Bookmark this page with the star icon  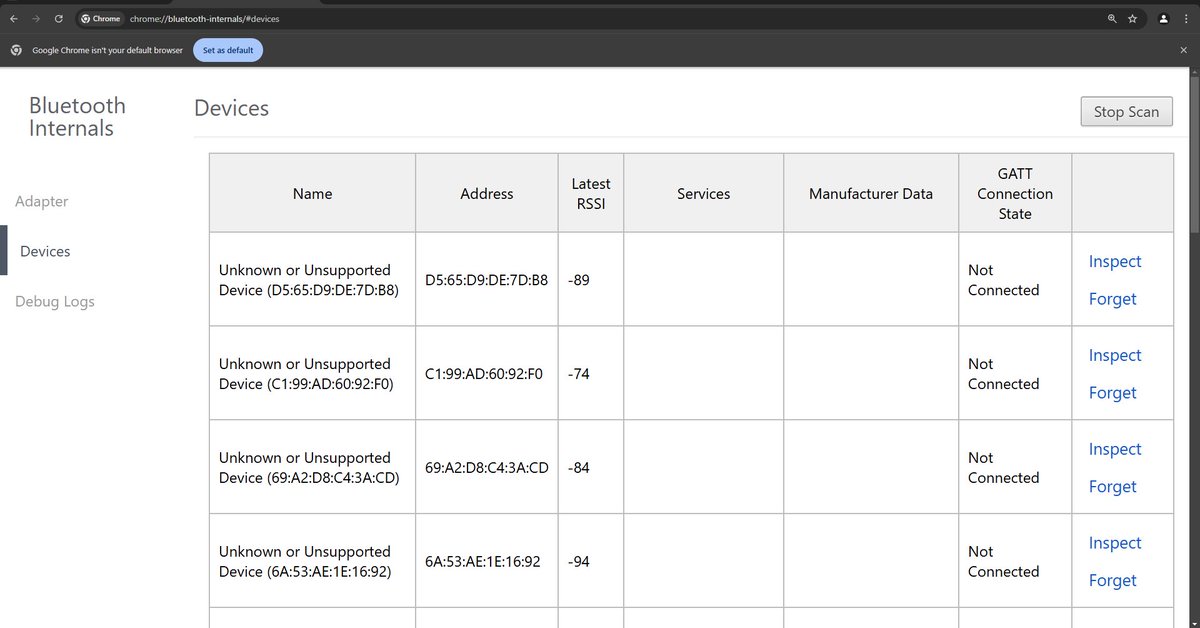(1132, 18)
